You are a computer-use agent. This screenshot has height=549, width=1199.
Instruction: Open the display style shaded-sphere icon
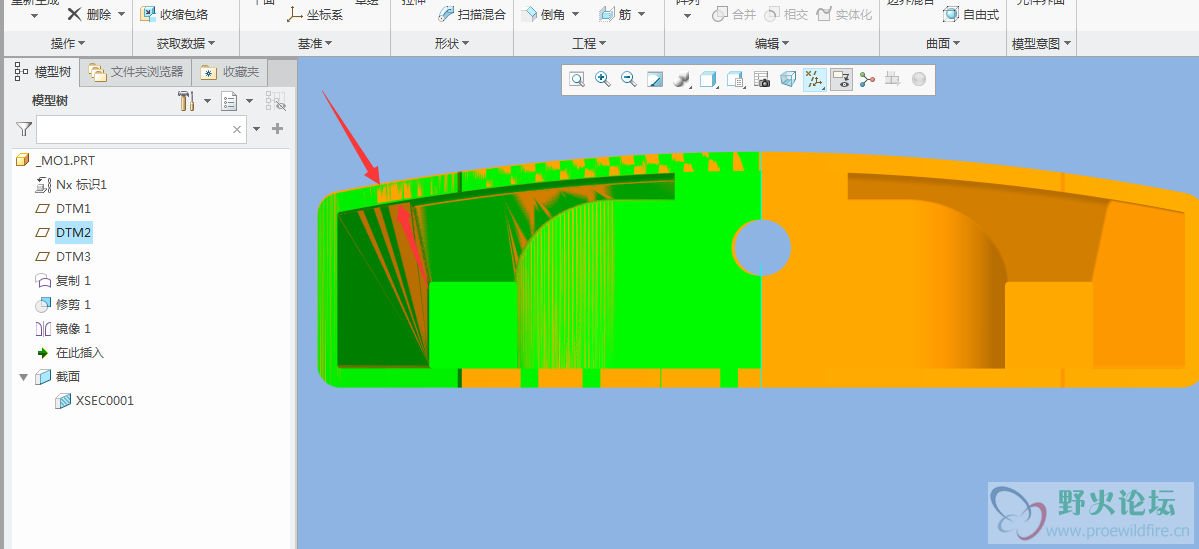tap(682, 80)
